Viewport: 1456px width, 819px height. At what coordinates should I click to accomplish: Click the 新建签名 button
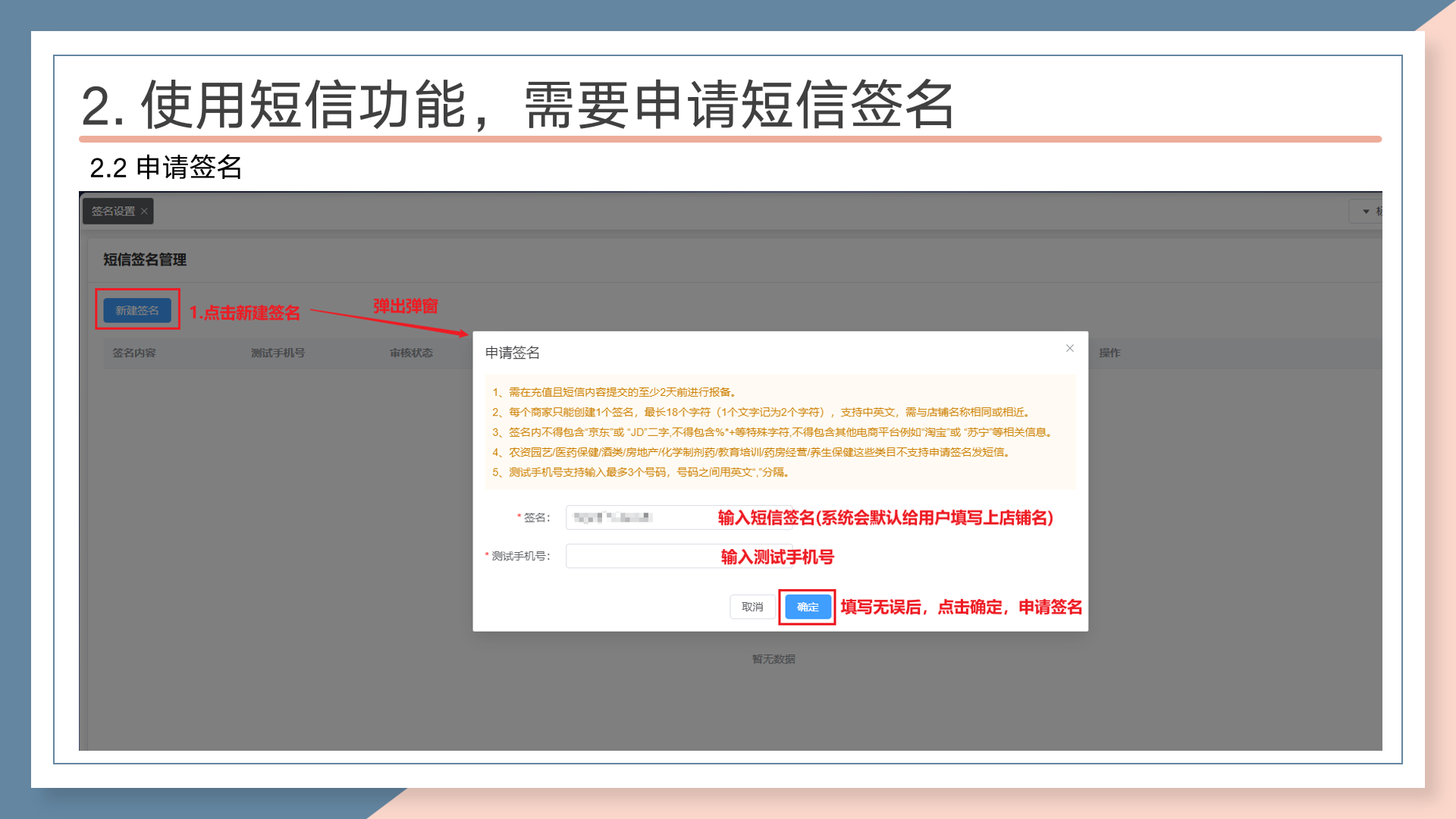coord(137,310)
